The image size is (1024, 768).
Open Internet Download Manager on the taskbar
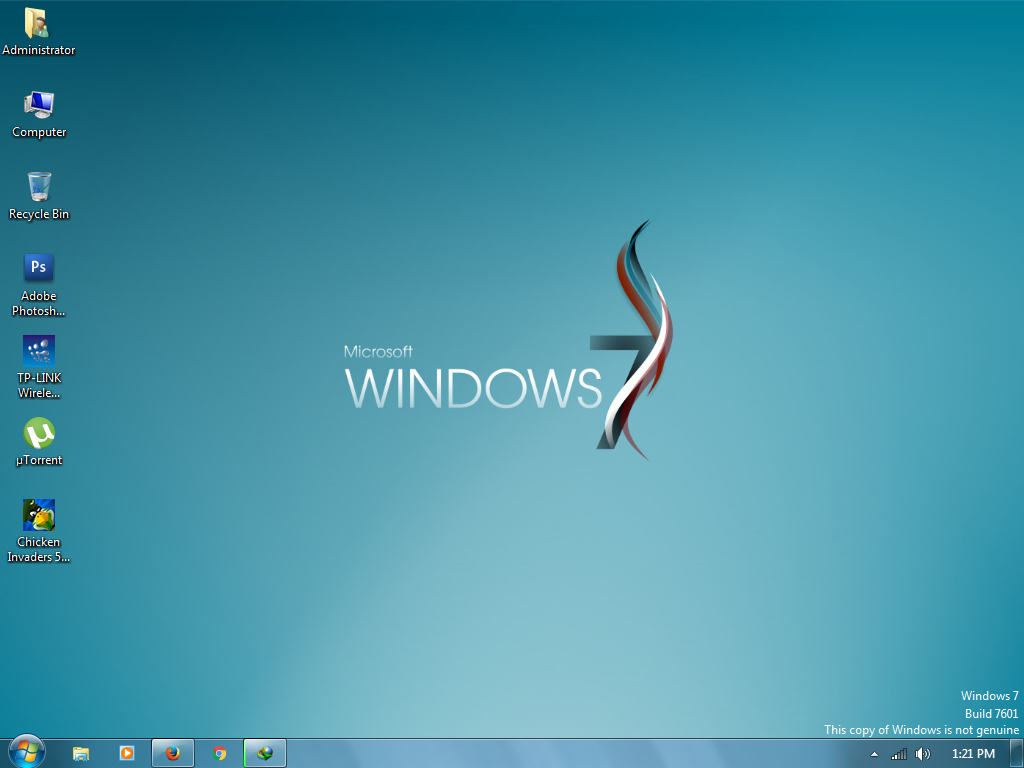click(264, 752)
